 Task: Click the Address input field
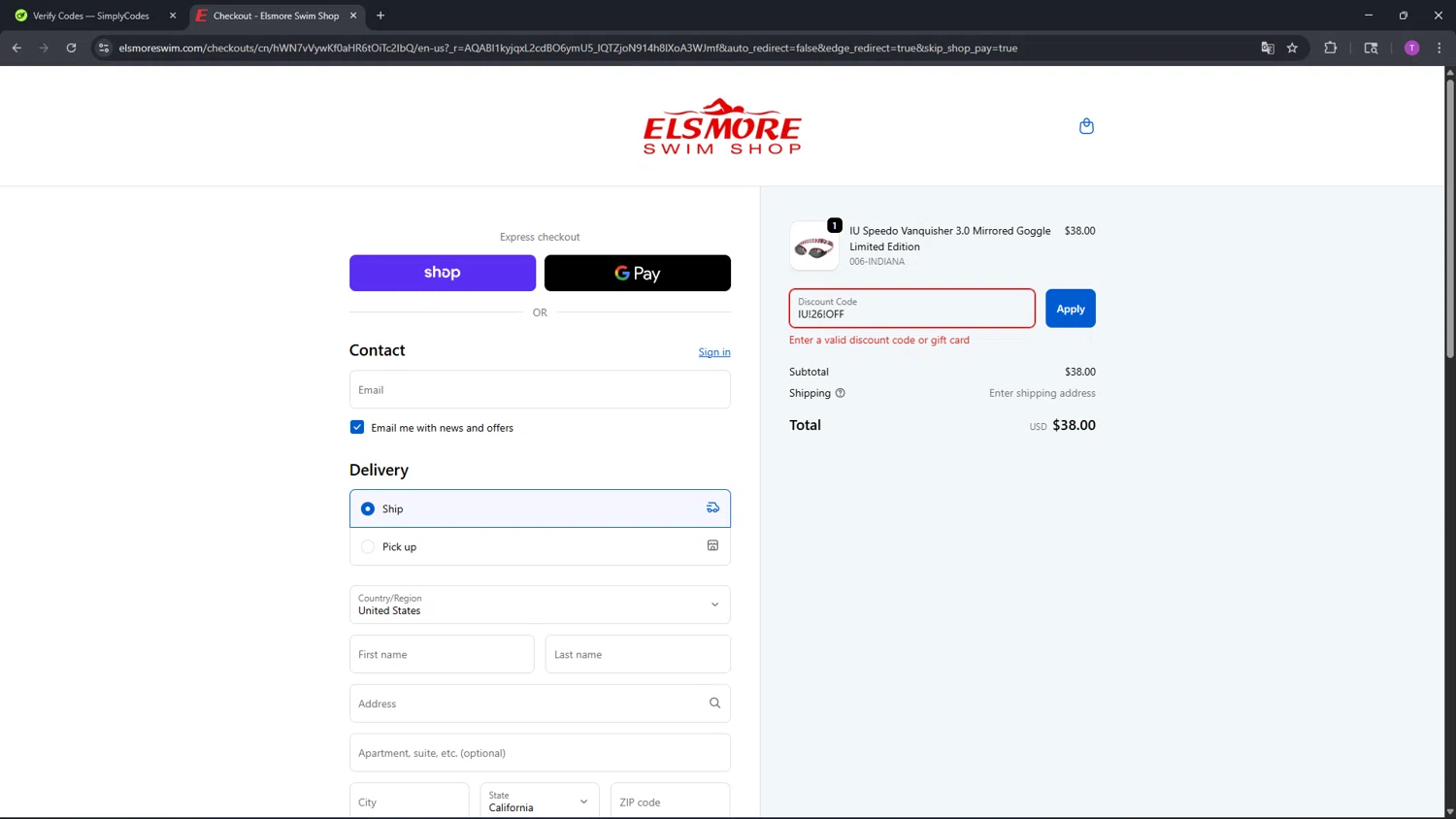pos(540,704)
